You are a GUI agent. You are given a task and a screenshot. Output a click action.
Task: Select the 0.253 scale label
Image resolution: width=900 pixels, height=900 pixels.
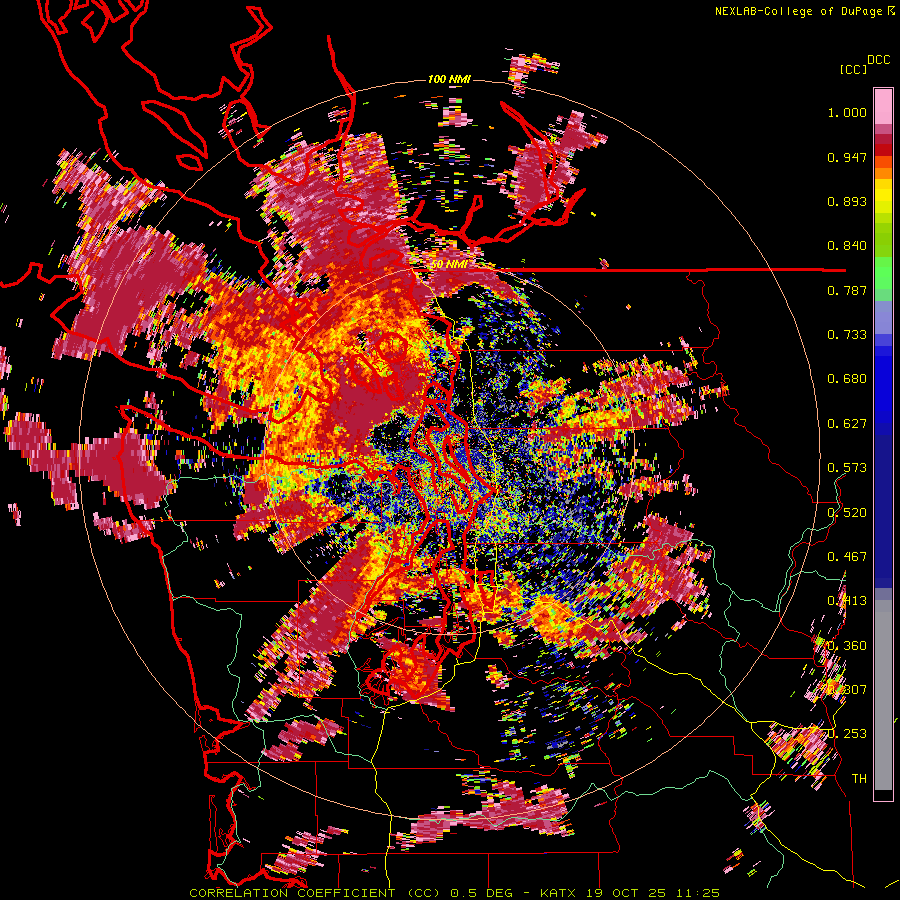coord(847,734)
